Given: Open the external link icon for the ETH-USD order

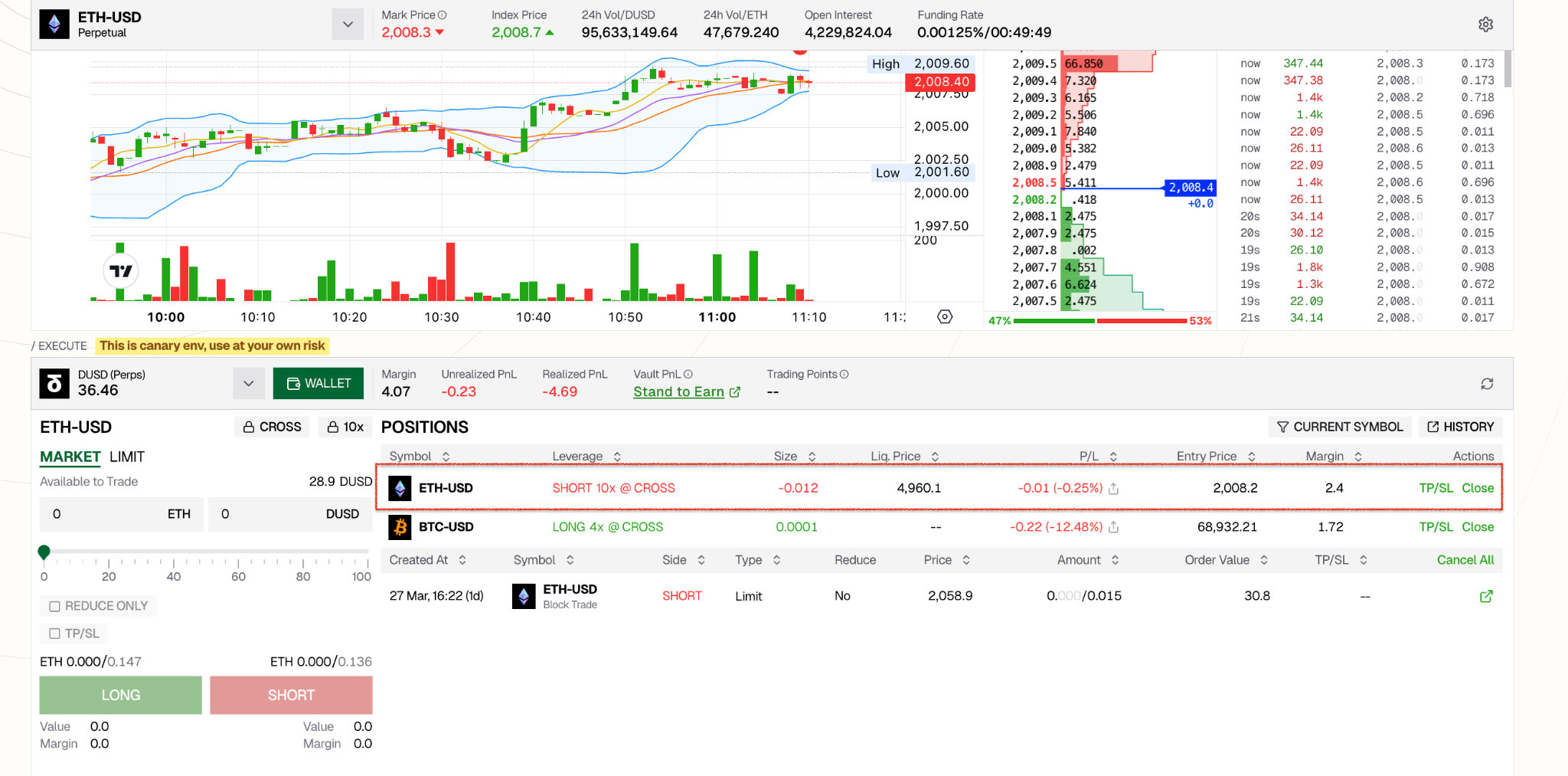Looking at the screenshot, I should coord(1486,596).
